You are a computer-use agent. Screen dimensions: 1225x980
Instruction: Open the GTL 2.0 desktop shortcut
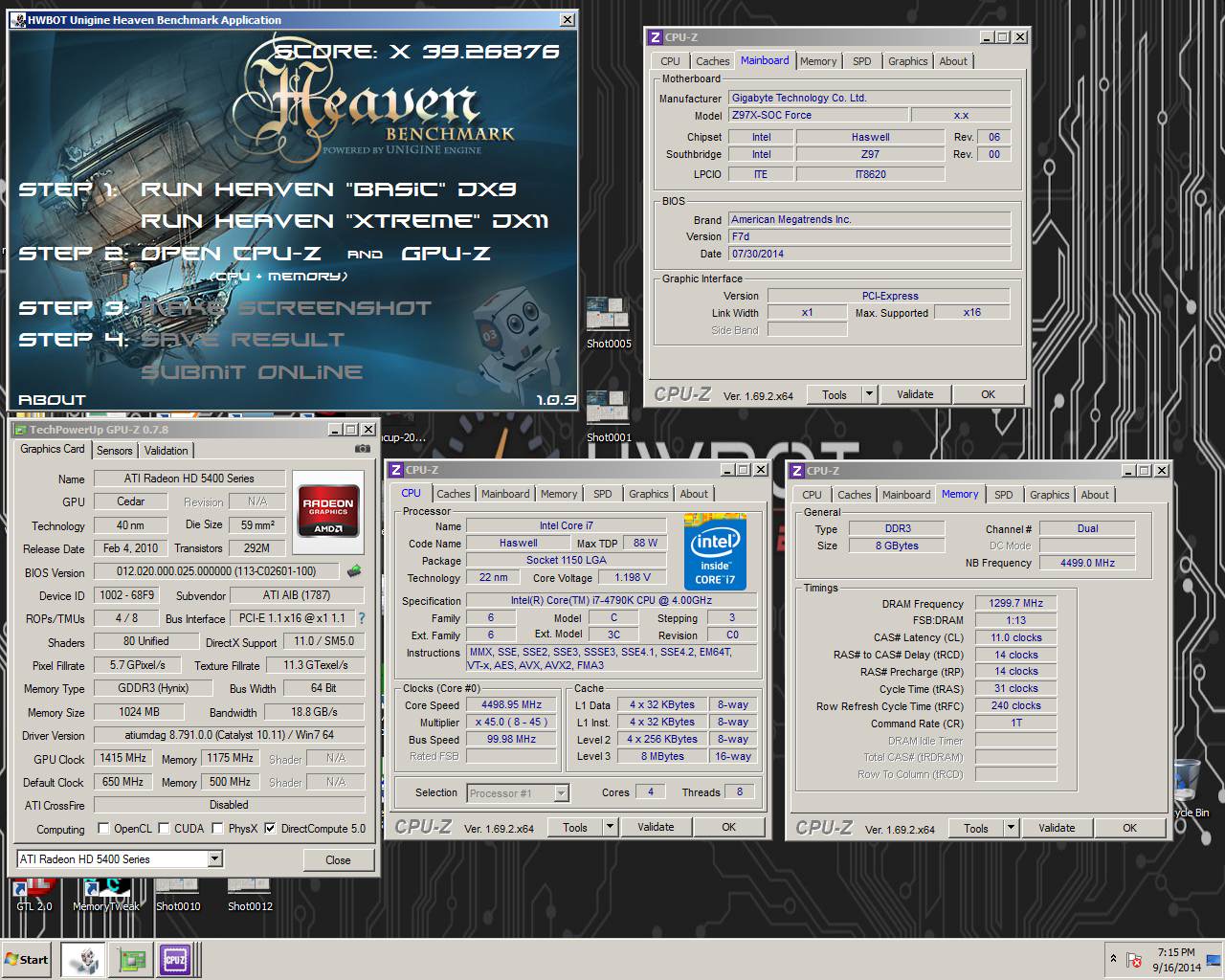point(34,895)
